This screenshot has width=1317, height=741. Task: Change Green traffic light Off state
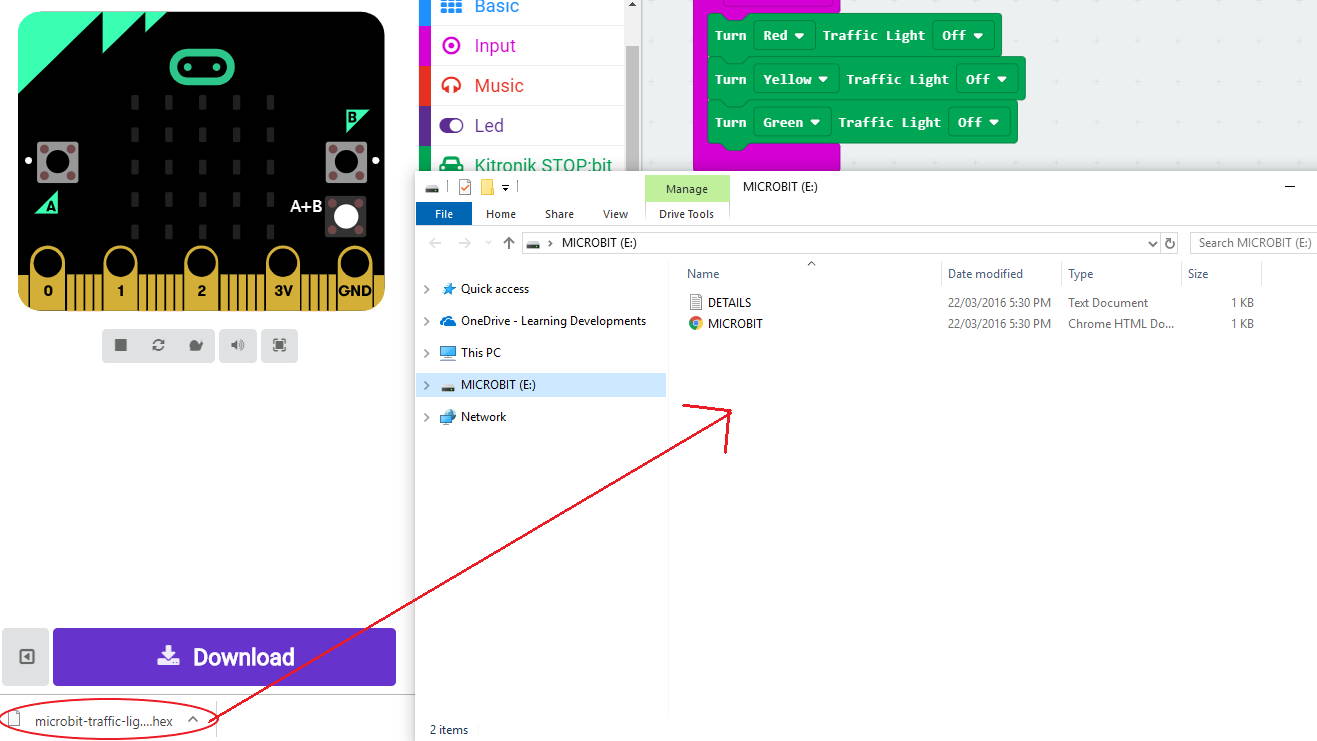979,123
